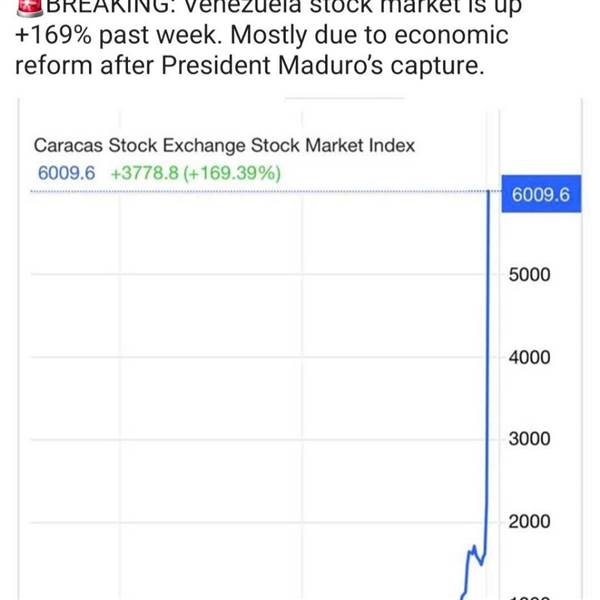Click the partially visible bottom axis label

pos(530,596)
